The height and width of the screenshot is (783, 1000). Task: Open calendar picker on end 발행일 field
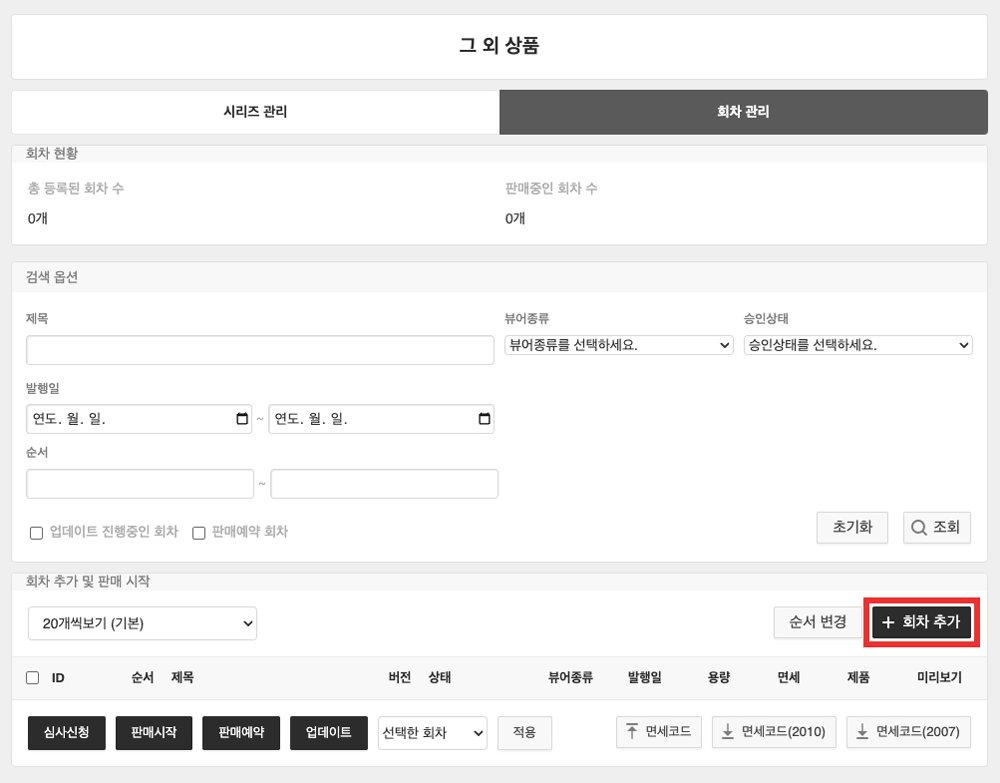(484, 419)
